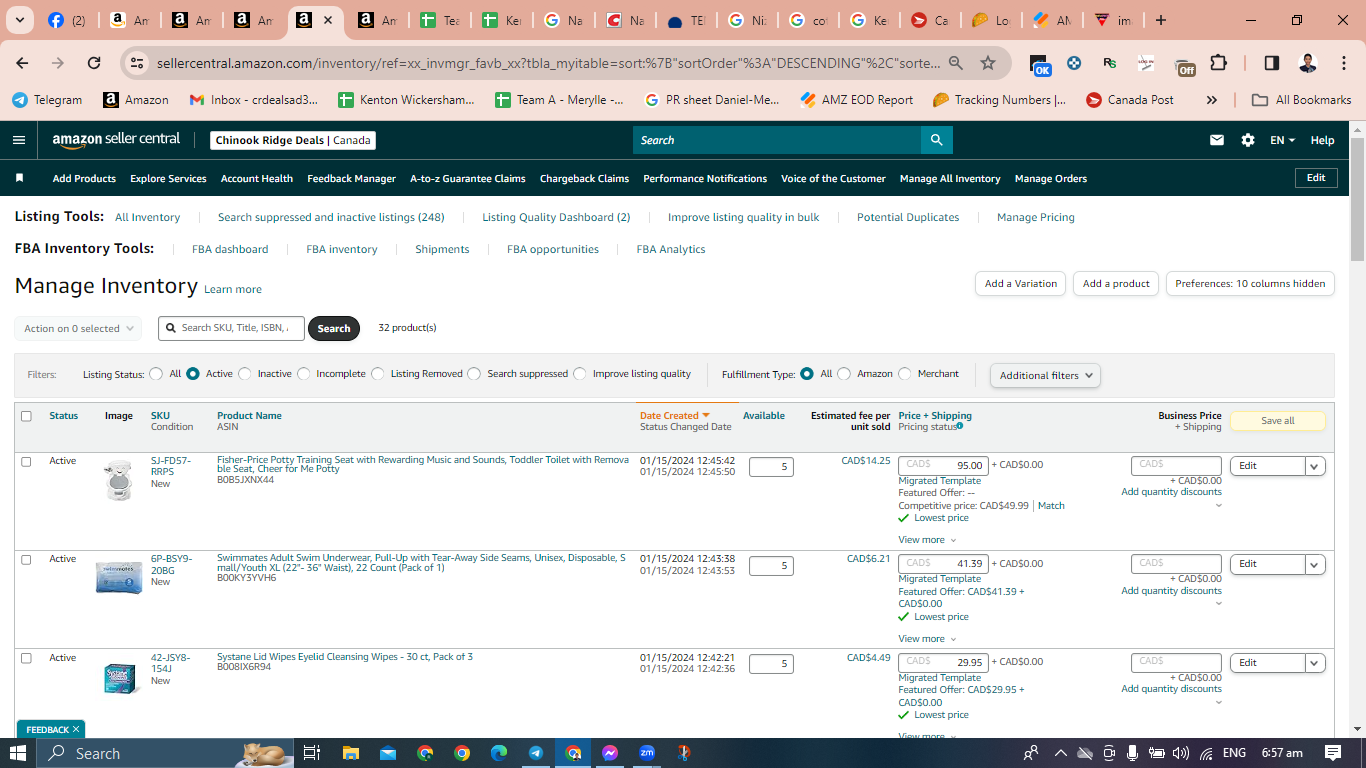Expand View more under Fisher-Price pricing
Image resolution: width=1366 pixels, height=768 pixels.
pos(927,540)
